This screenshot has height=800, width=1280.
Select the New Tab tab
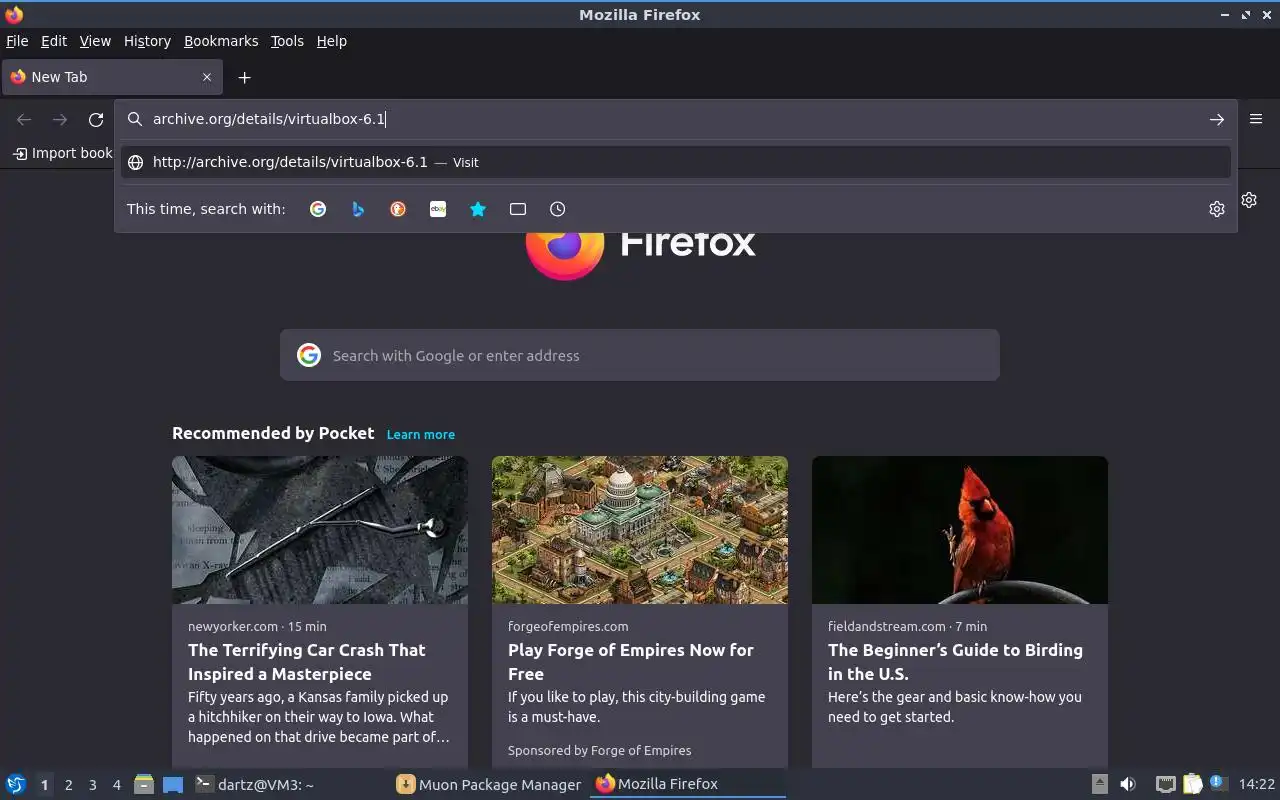pyautogui.click(x=112, y=77)
